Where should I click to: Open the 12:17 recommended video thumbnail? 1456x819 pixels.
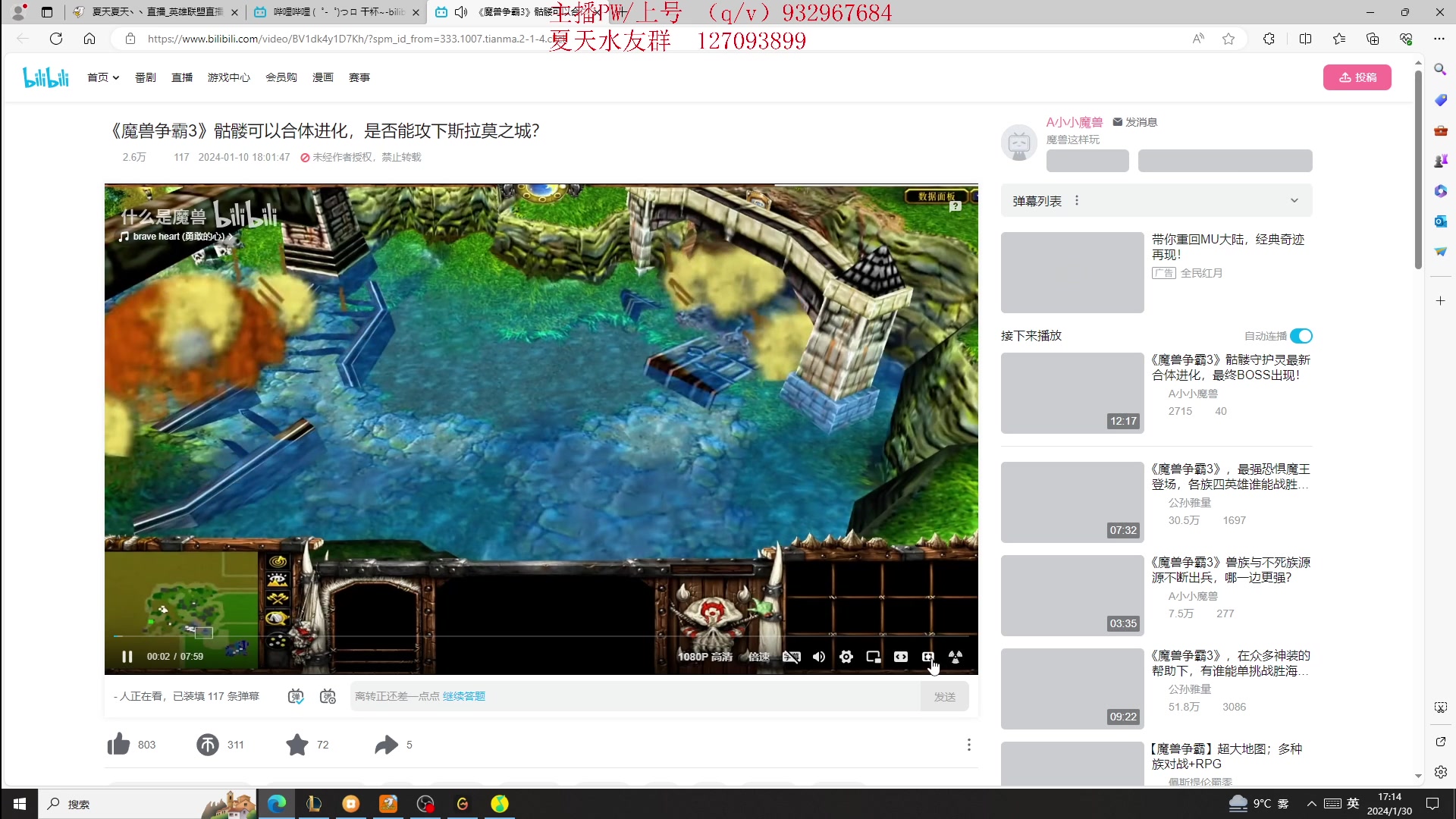coord(1072,393)
